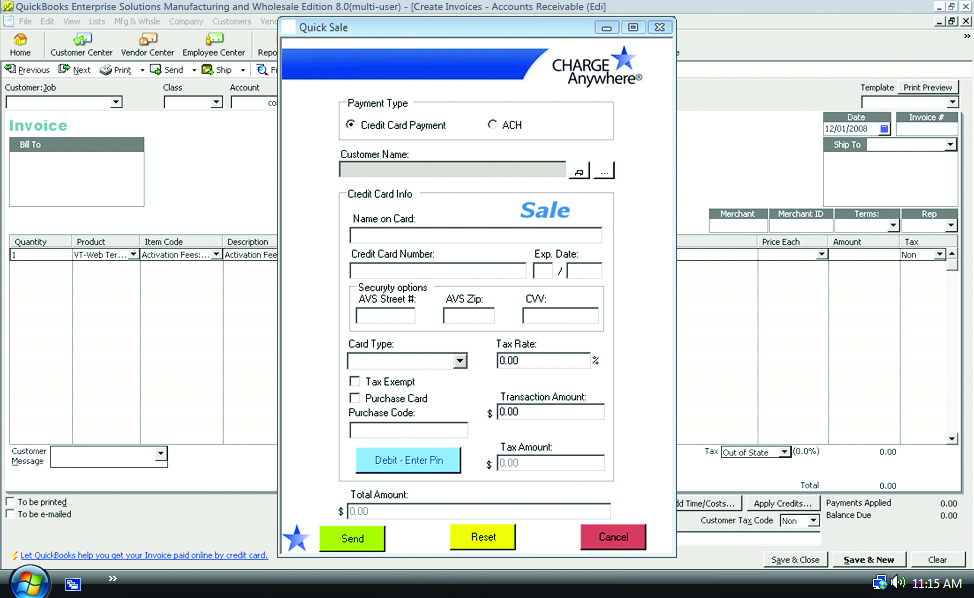Open the Home icon in the toolbar
The width and height of the screenshot is (974, 598).
(x=20, y=44)
